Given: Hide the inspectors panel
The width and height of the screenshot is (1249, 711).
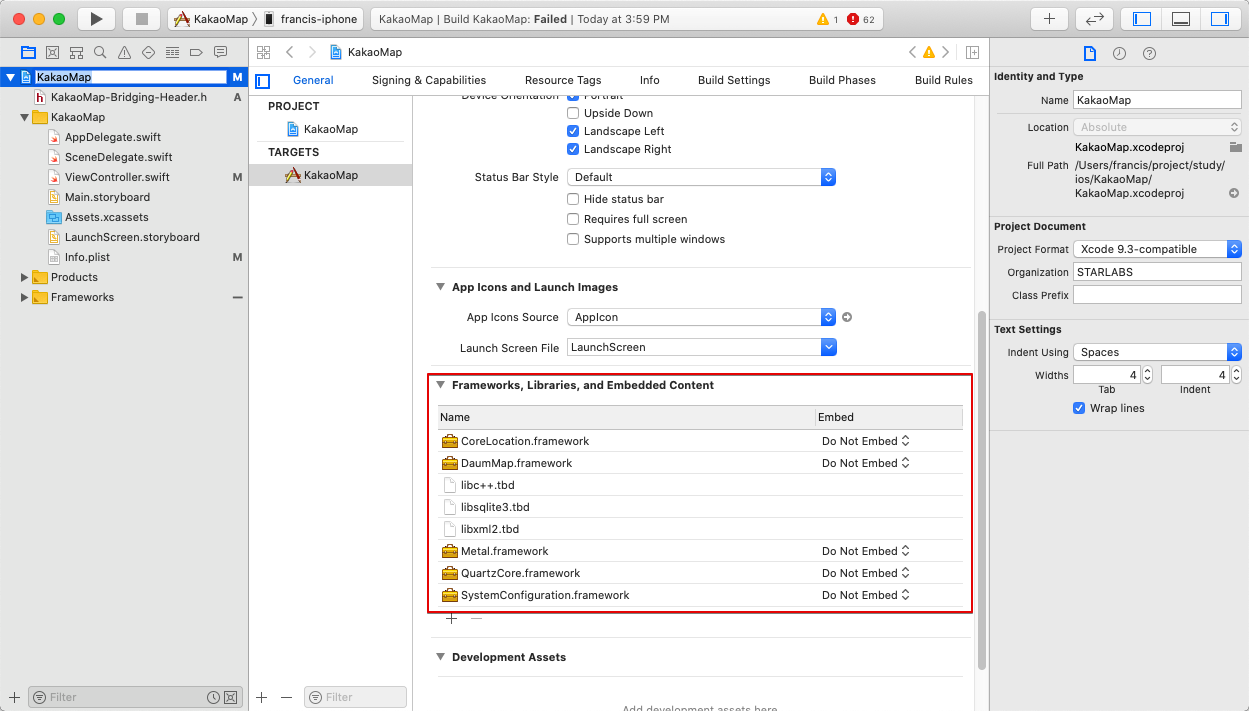Looking at the screenshot, I should (1219, 19).
